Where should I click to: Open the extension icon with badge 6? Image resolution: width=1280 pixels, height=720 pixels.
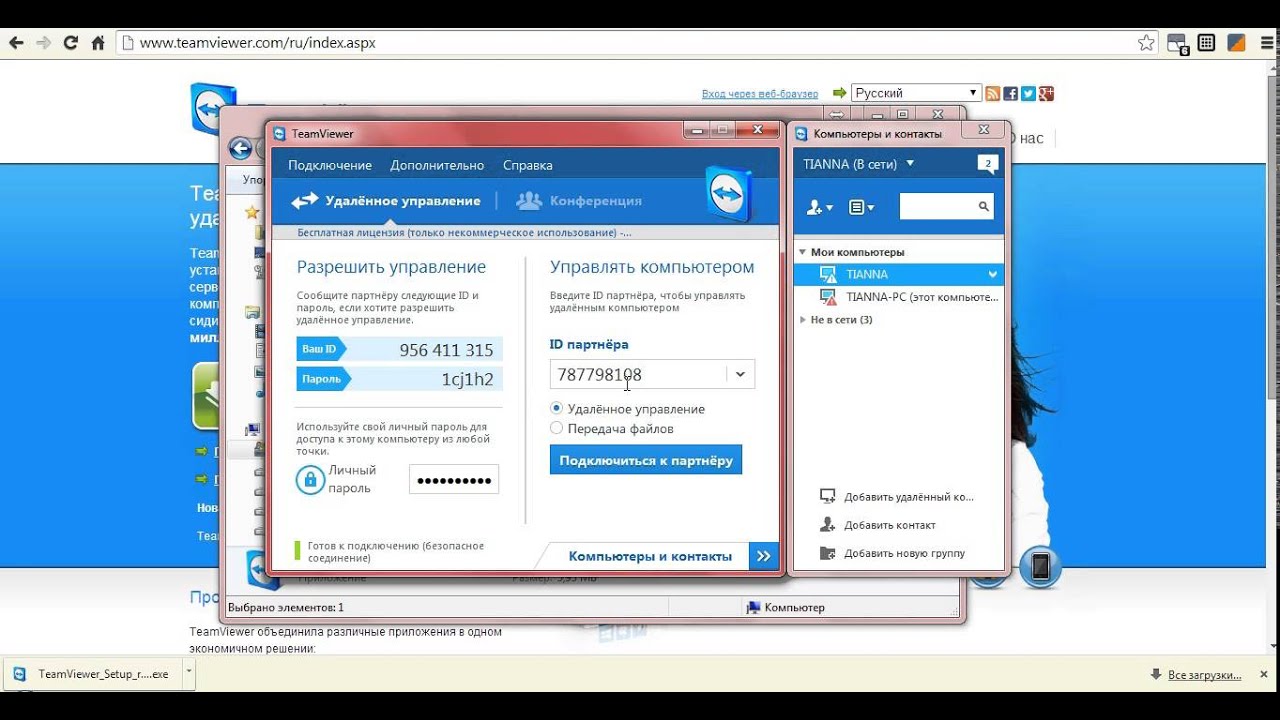coord(1177,43)
